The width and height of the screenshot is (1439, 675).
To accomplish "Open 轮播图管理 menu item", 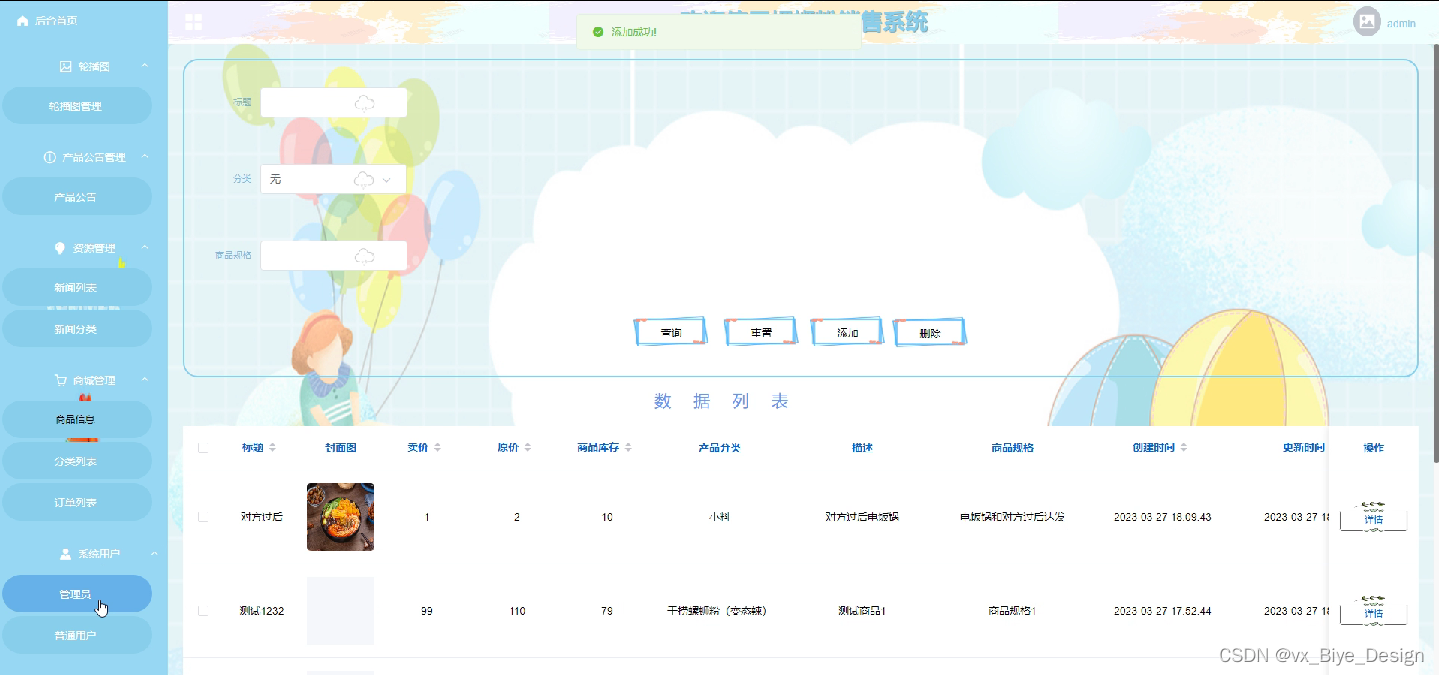I will [x=77, y=106].
